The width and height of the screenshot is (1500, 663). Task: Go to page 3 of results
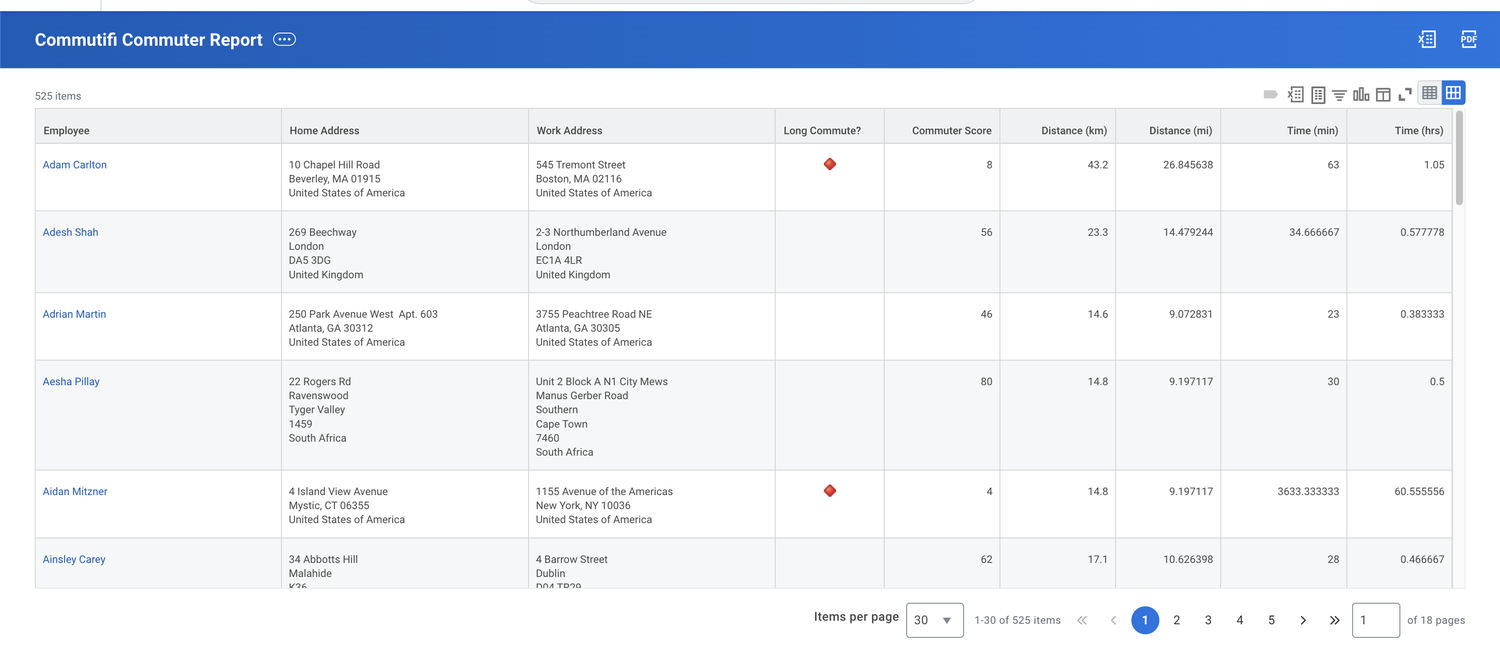point(1207,620)
